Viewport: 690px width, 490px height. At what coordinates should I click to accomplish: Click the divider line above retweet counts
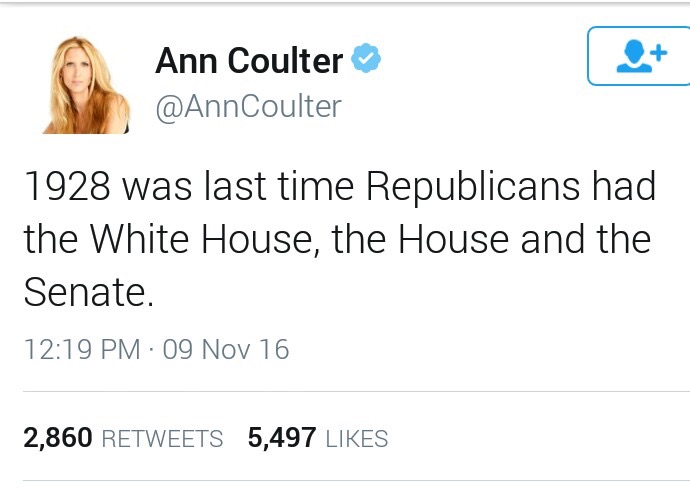(x=356, y=391)
